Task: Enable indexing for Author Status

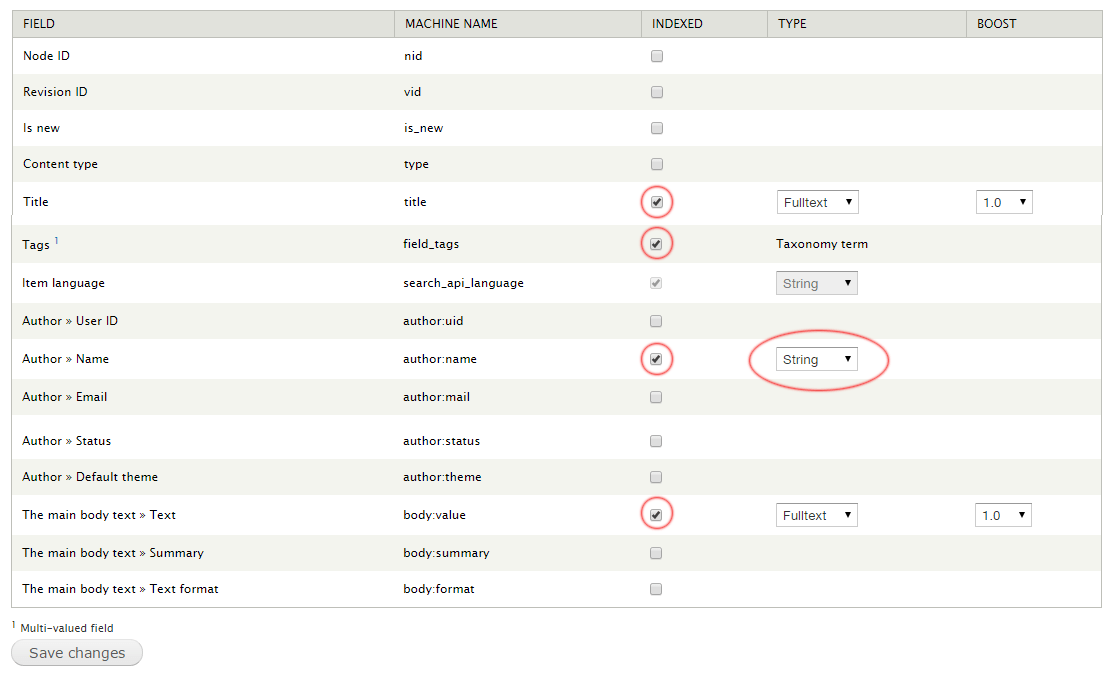Action: coord(656,441)
